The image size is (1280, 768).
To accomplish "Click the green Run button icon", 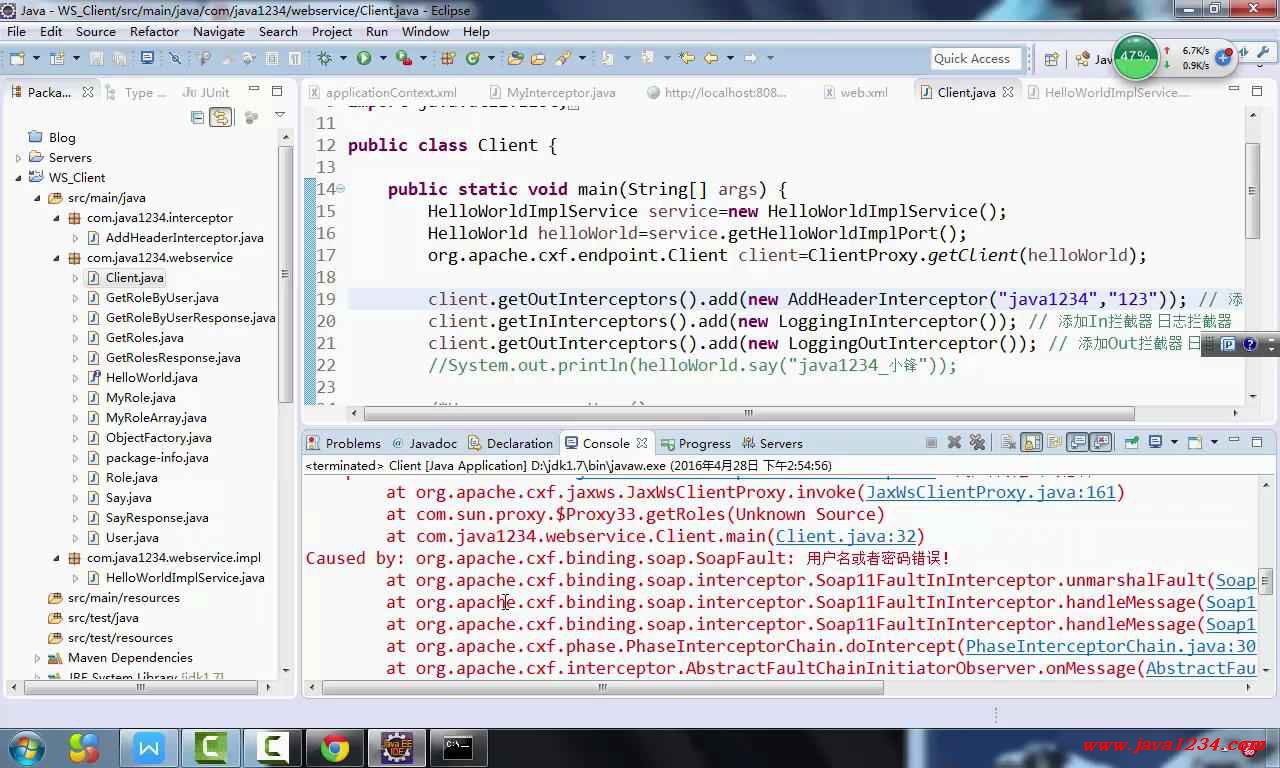I will pyautogui.click(x=364, y=59).
